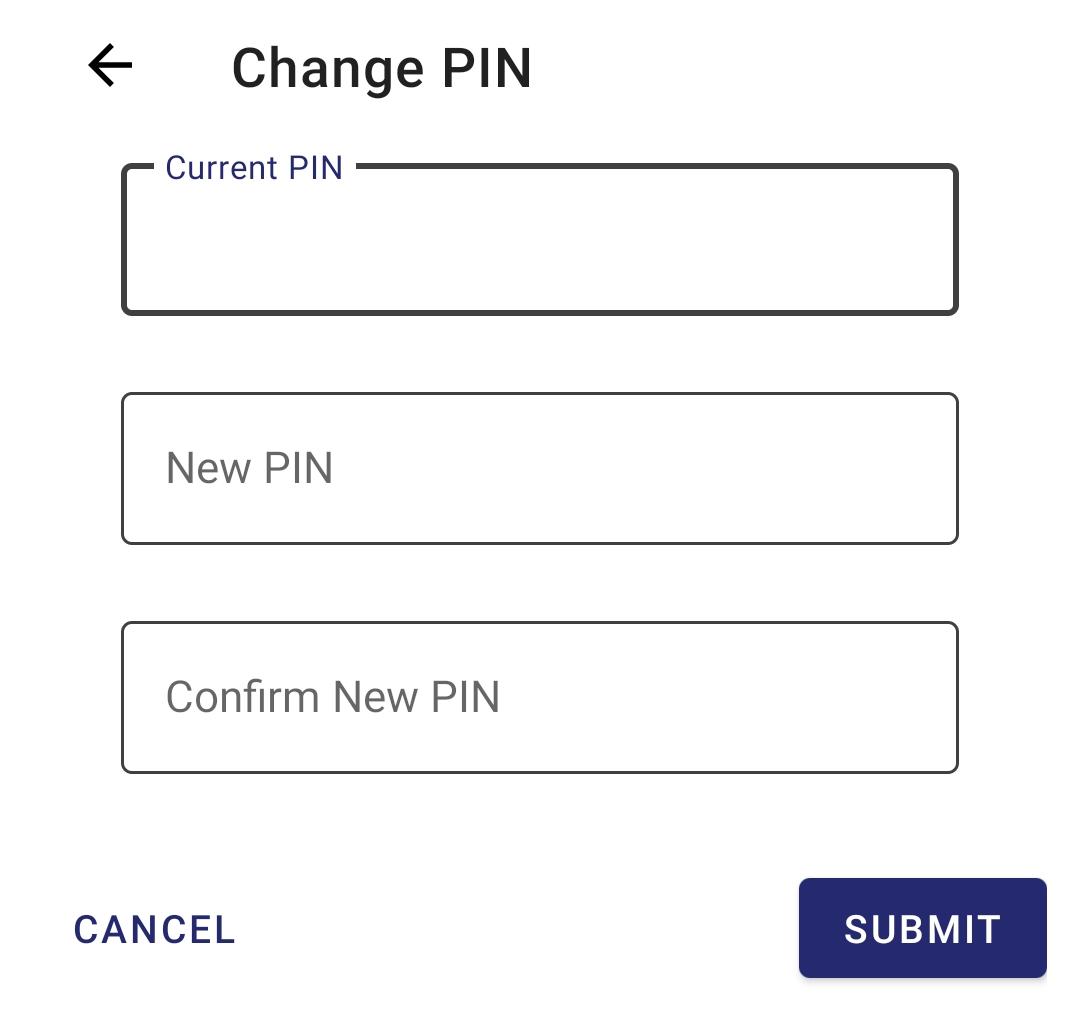Activate the bottom Confirm New PIN box
The width and height of the screenshot is (1080, 1017).
point(540,697)
